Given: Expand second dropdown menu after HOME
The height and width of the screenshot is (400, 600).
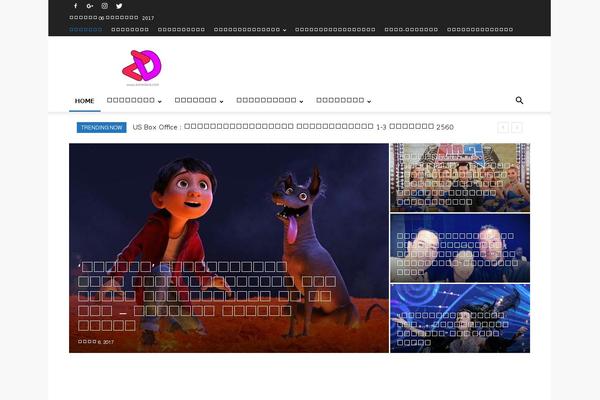Looking at the screenshot, I should click(199, 101).
